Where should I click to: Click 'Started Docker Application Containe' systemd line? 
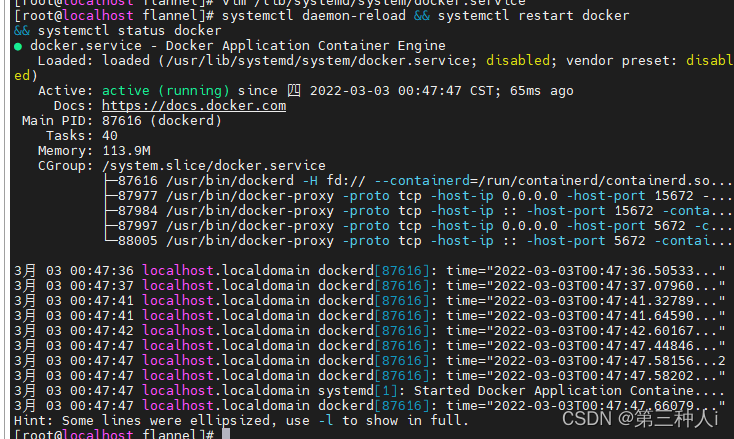pyautogui.click(x=370, y=390)
